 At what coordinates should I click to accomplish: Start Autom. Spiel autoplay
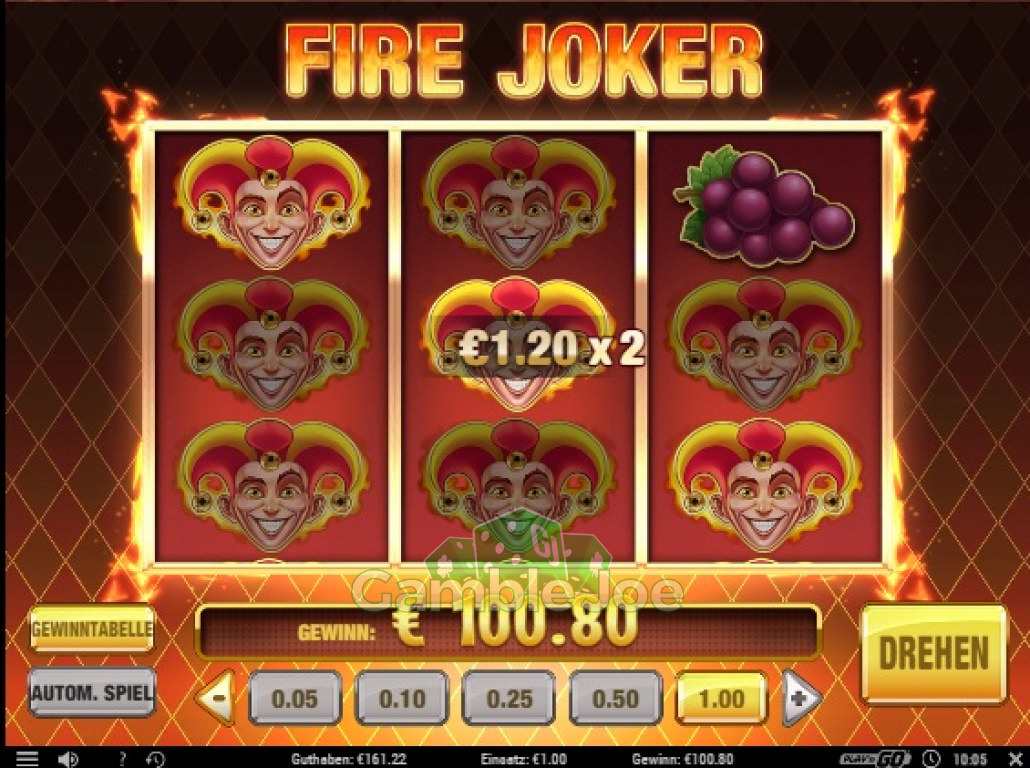(x=92, y=692)
